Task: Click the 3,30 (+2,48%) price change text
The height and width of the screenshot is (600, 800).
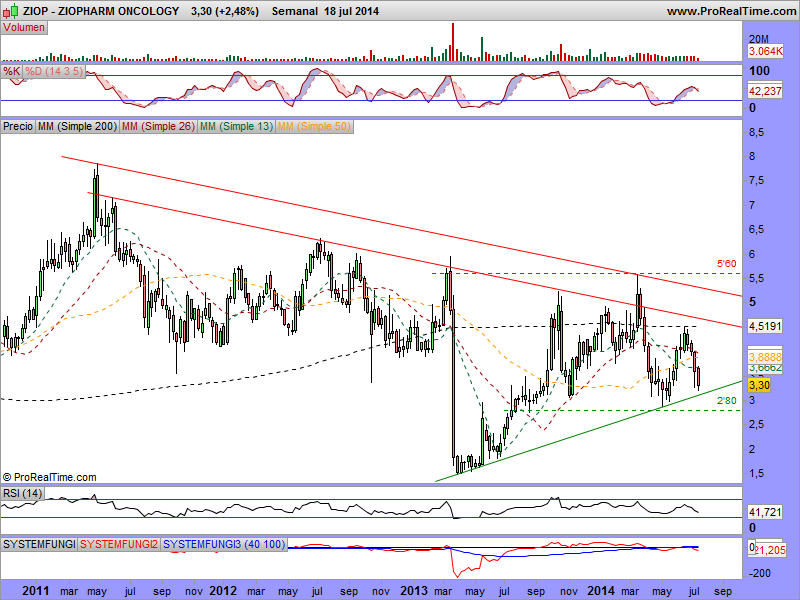Action: pos(224,11)
